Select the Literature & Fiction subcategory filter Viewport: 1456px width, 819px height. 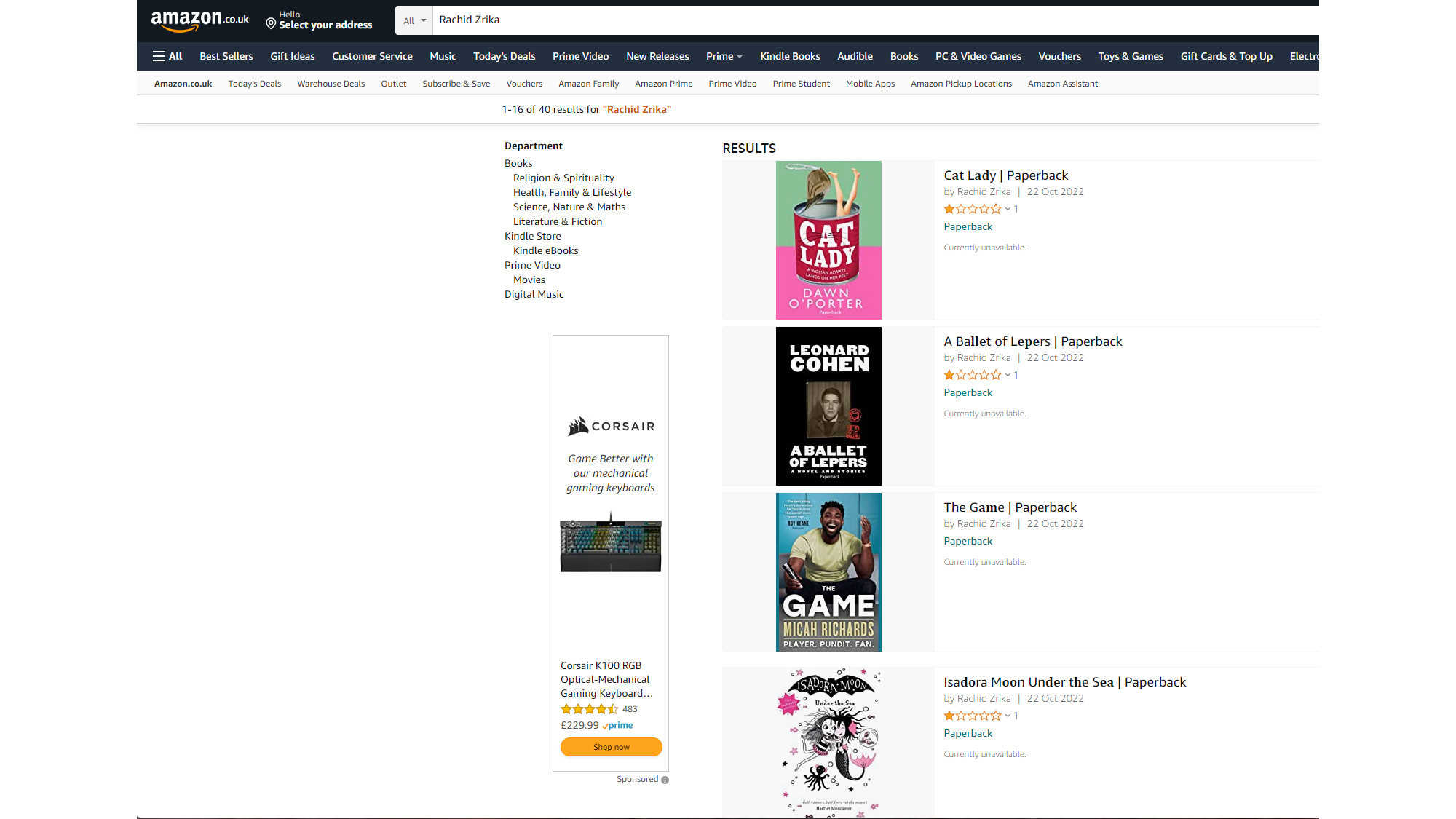pos(559,221)
